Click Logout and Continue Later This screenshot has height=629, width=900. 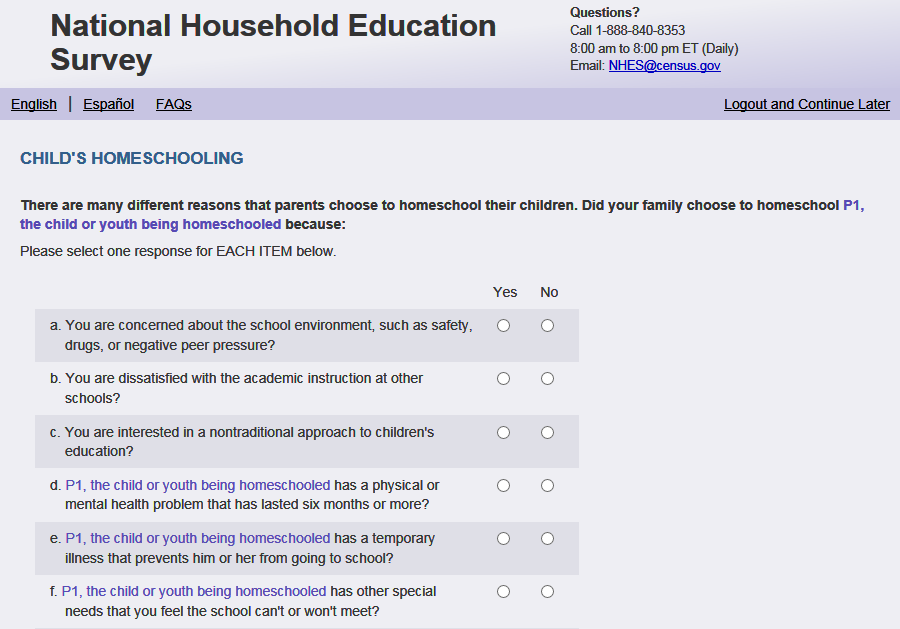point(806,104)
